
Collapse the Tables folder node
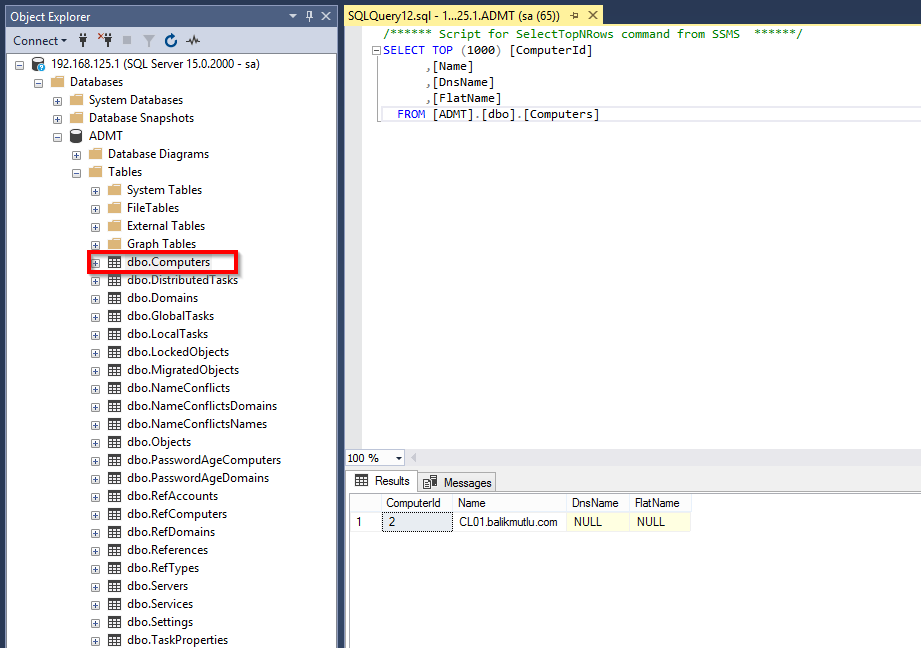[x=76, y=173]
